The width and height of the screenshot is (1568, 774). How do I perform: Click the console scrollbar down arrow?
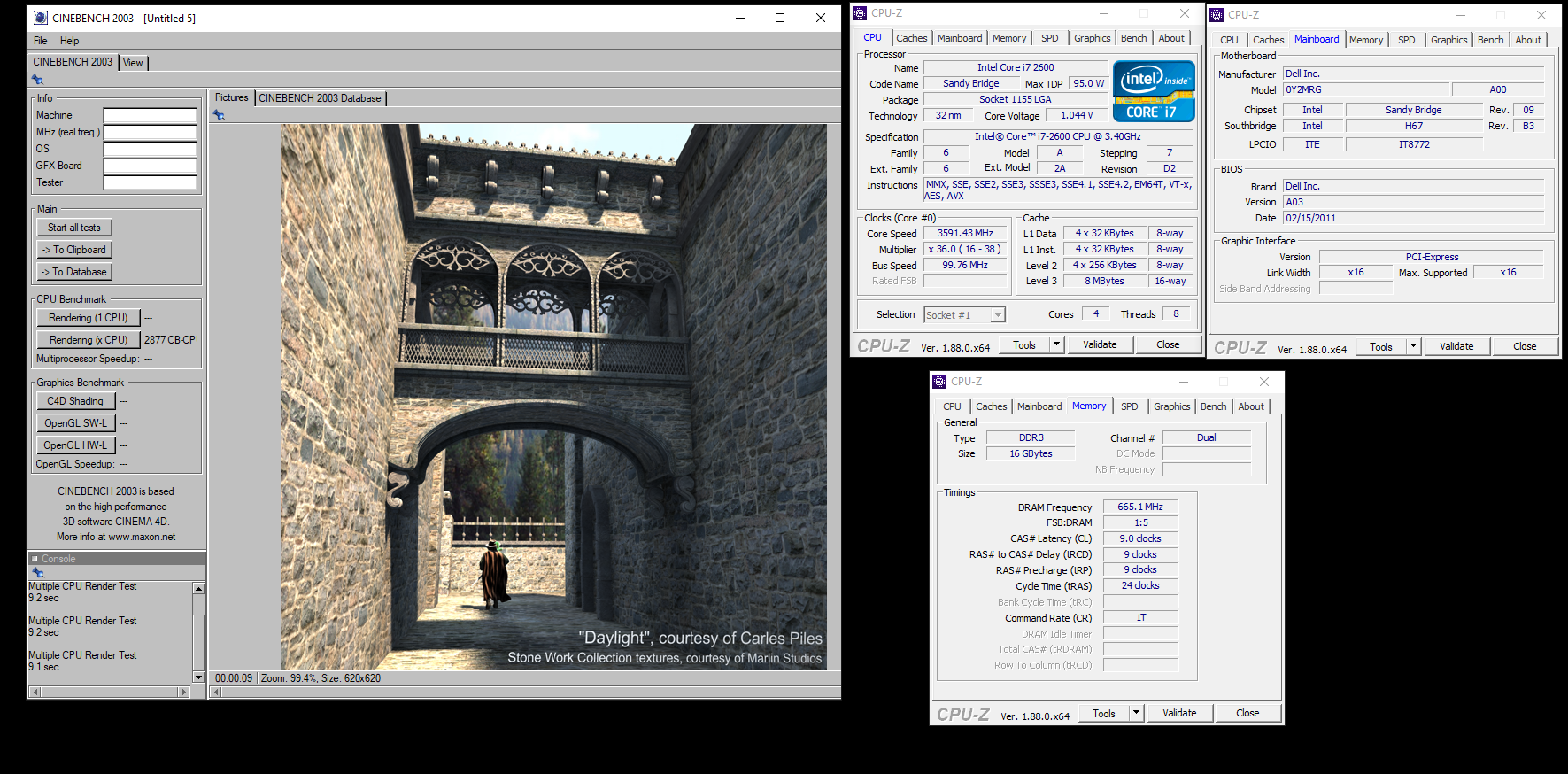click(x=198, y=677)
